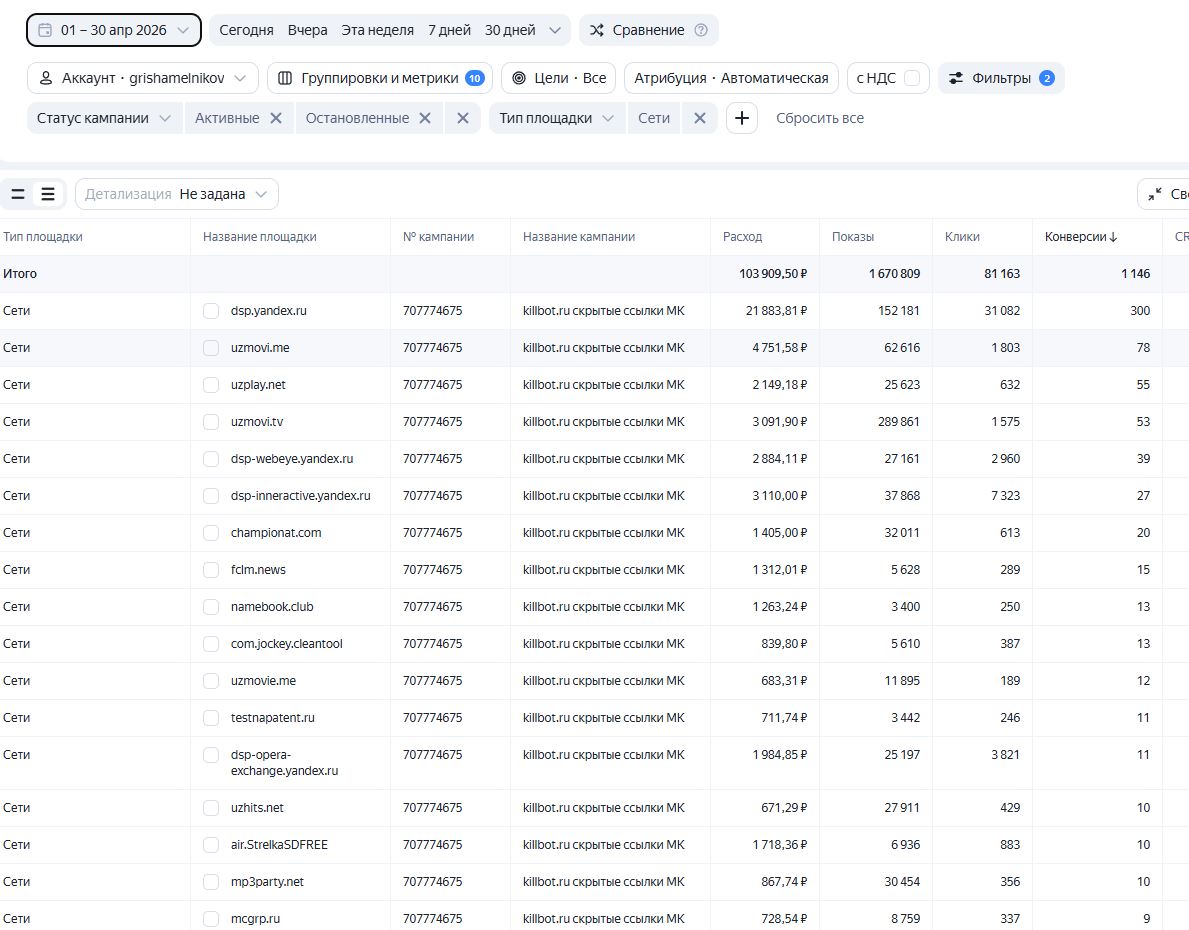Click the sort arrow next to Конверсии
The width and height of the screenshot is (1189, 930).
(1113, 237)
